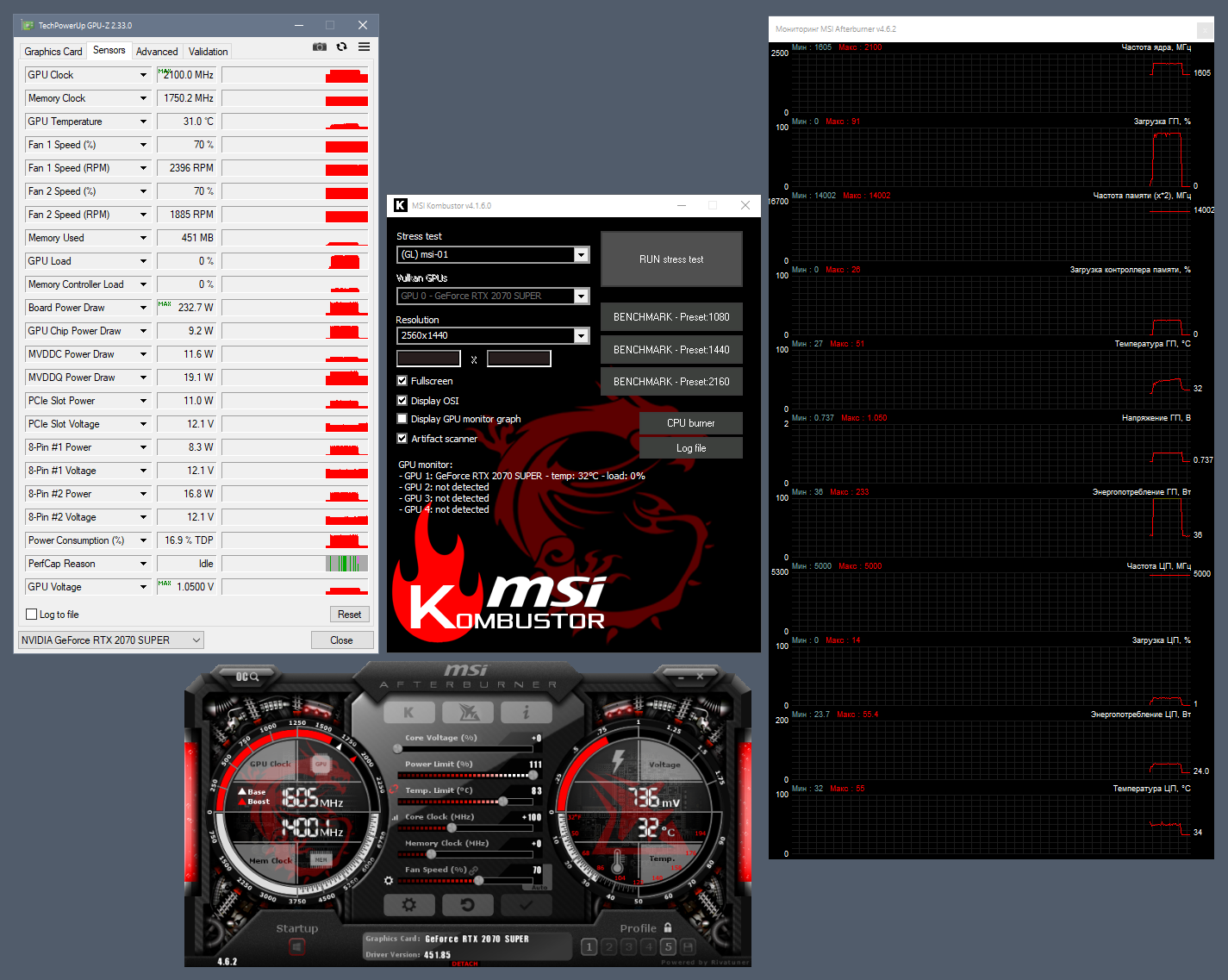Click the Core Clock slider handle
The height and width of the screenshot is (980, 1228).
click(x=451, y=828)
